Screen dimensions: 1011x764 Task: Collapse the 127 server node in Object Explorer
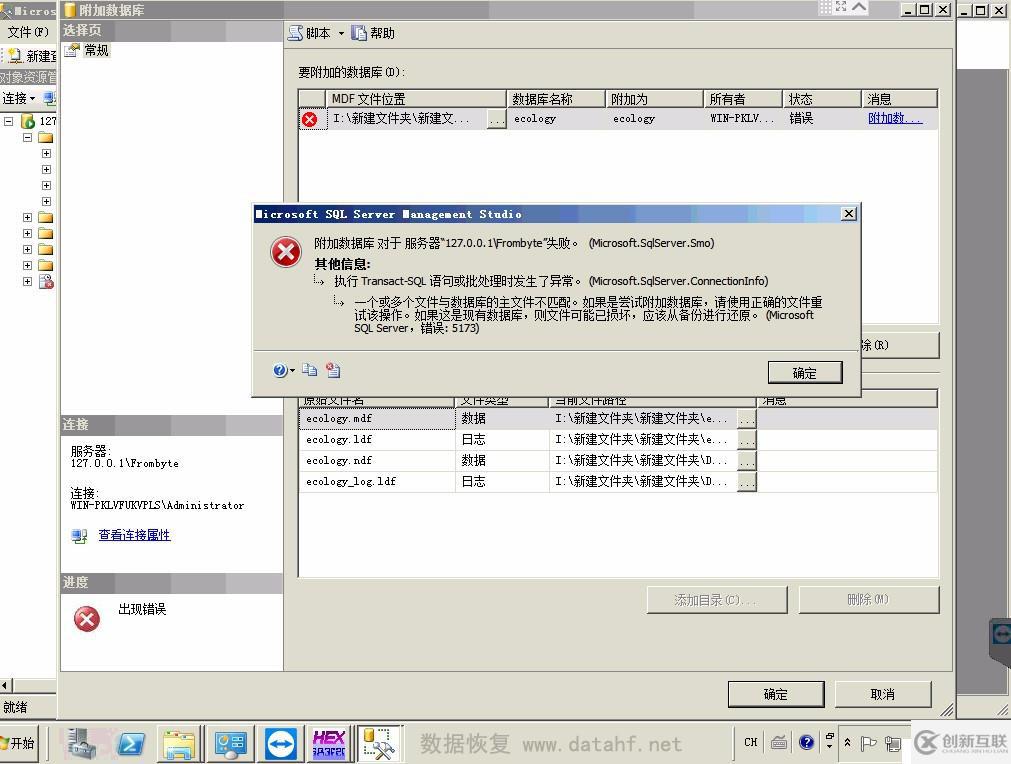pyautogui.click(x=8, y=121)
